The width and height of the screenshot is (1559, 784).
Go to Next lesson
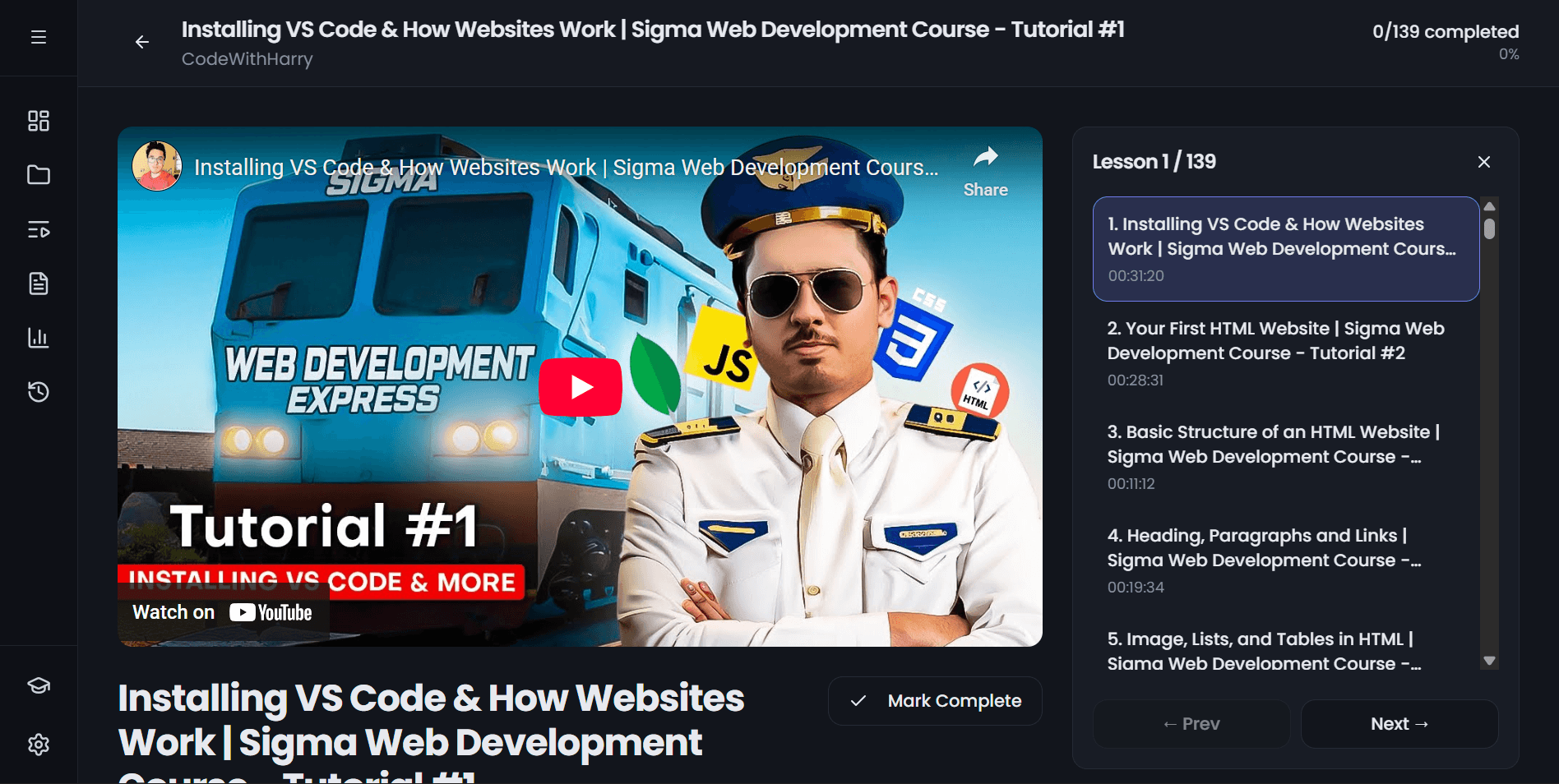coord(1399,724)
